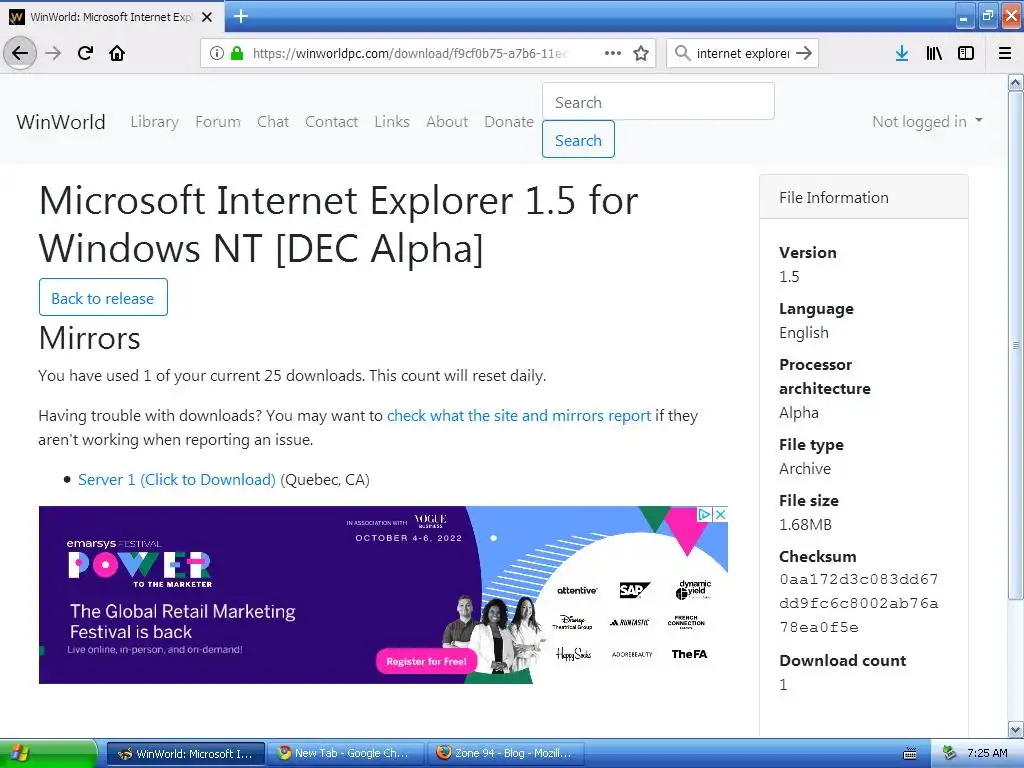Click the tray icon next to the clock
This screenshot has width=1024, height=768.
point(950,754)
